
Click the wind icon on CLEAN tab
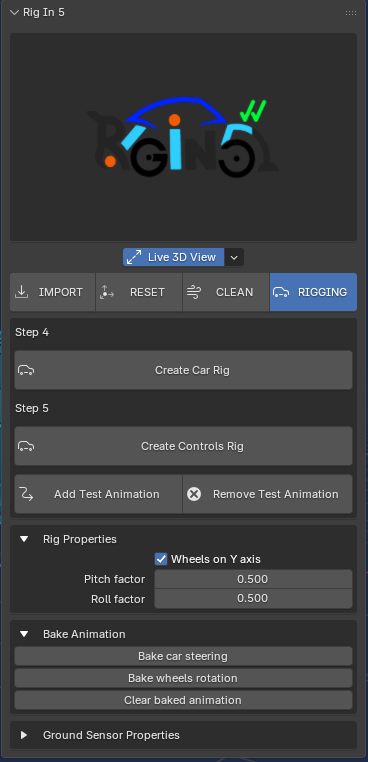coord(193,292)
